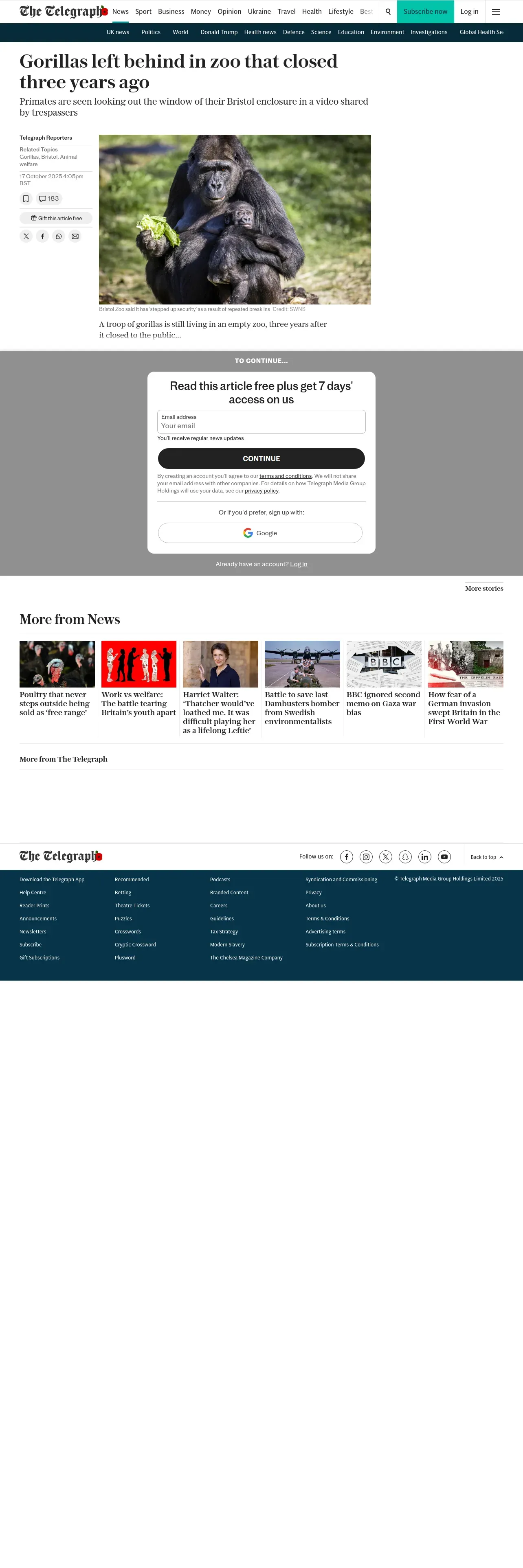
Task: Open BBC Gaza war bias memo headline
Action: [x=384, y=704]
